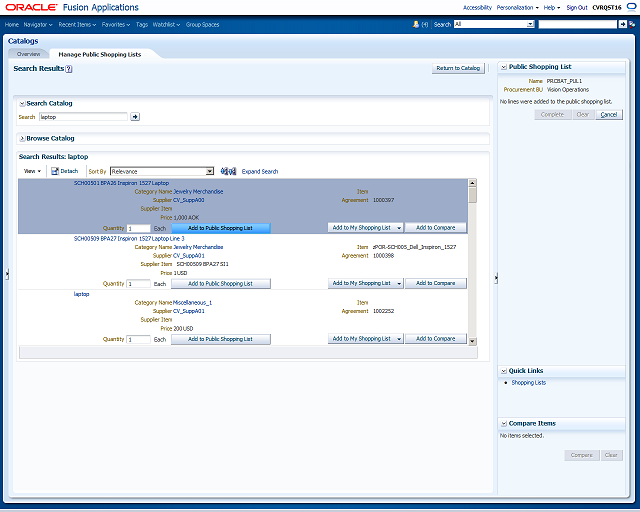Screen dimensions: 640x512
Task: Click the Oracle chat bubble icon
Action: pos(631,7)
